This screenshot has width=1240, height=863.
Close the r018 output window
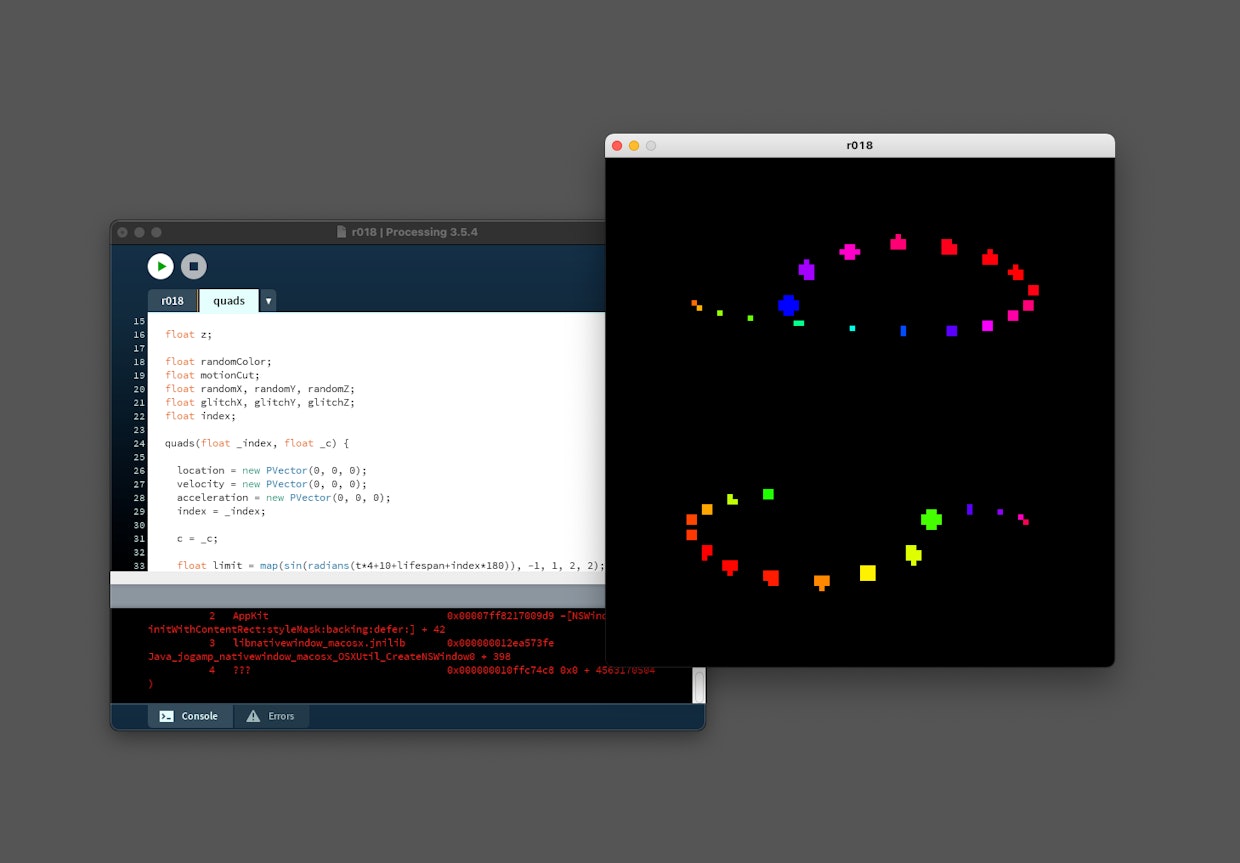click(617, 146)
